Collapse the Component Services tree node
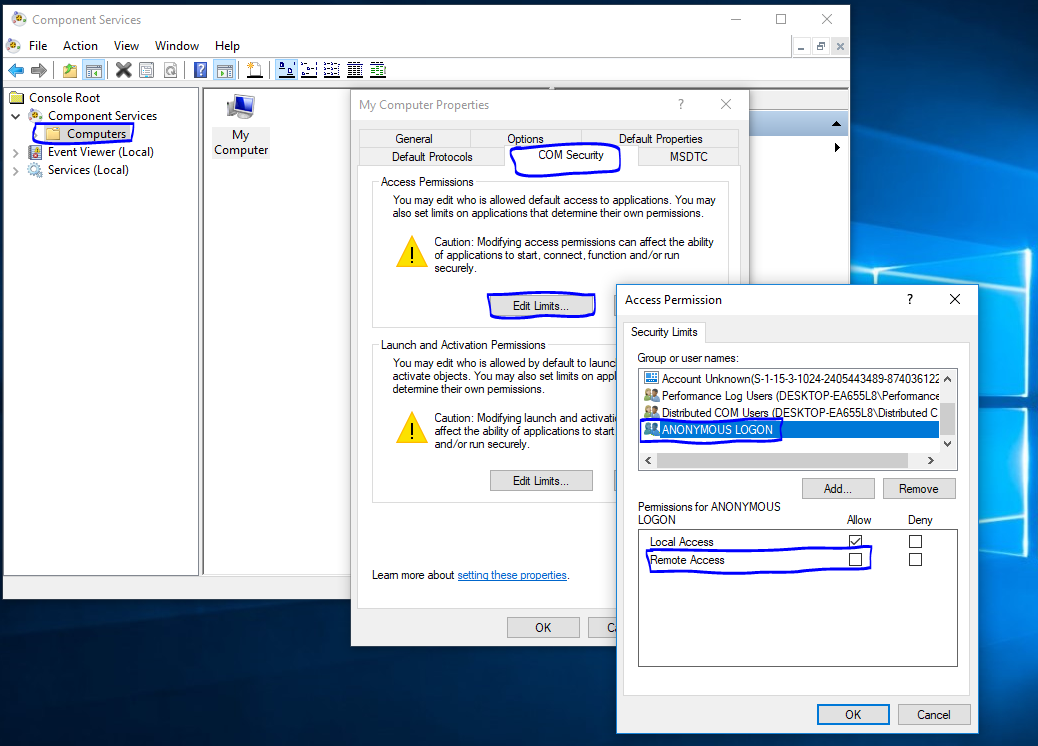Viewport: 1038px width, 746px height. tap(16, 116)
